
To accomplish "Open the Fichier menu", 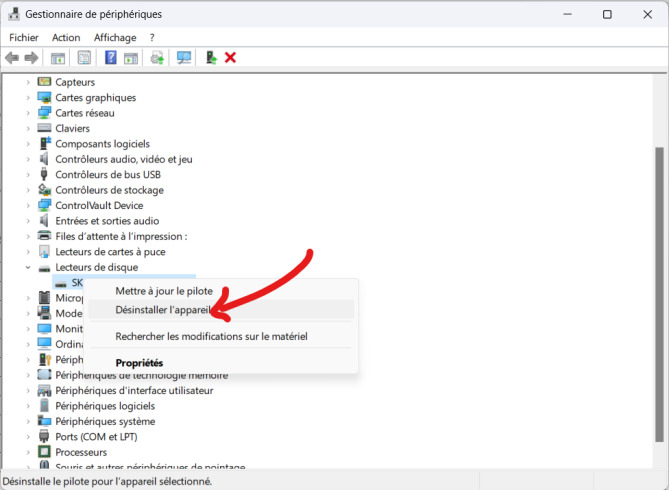I will [x=23, y=37].
